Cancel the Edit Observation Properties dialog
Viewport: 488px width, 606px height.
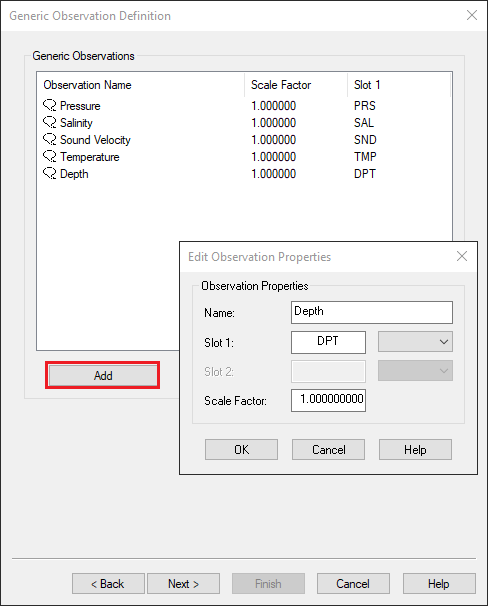(328, 449)
